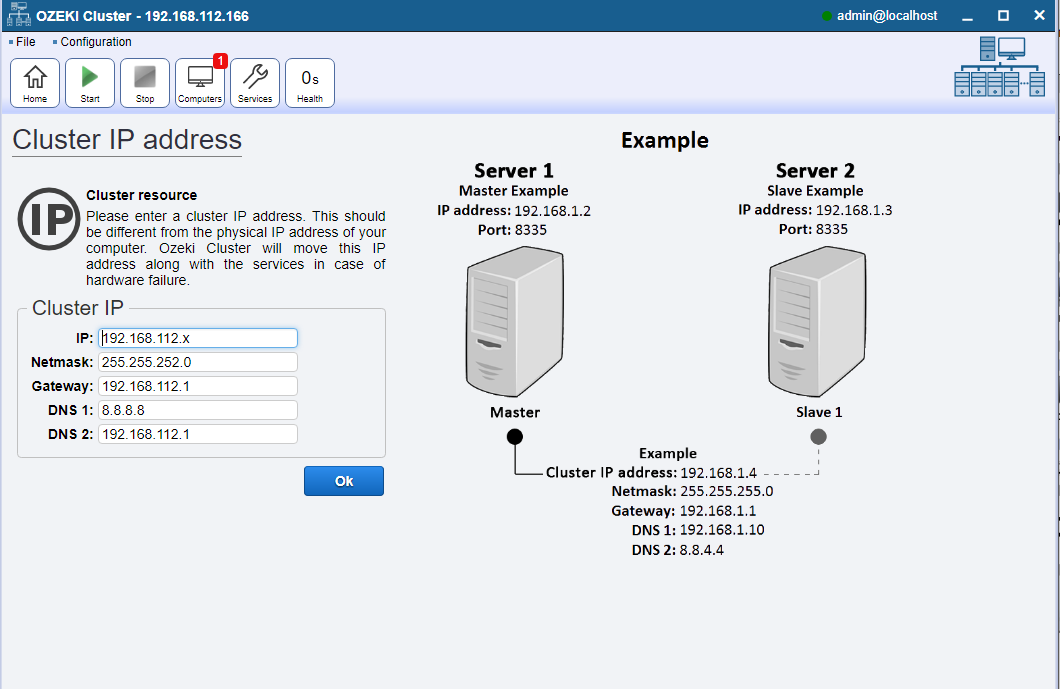The width and height of the screenshot is (1060, 689).
Task: Click the black Master node dot
Action: (515, 437)
